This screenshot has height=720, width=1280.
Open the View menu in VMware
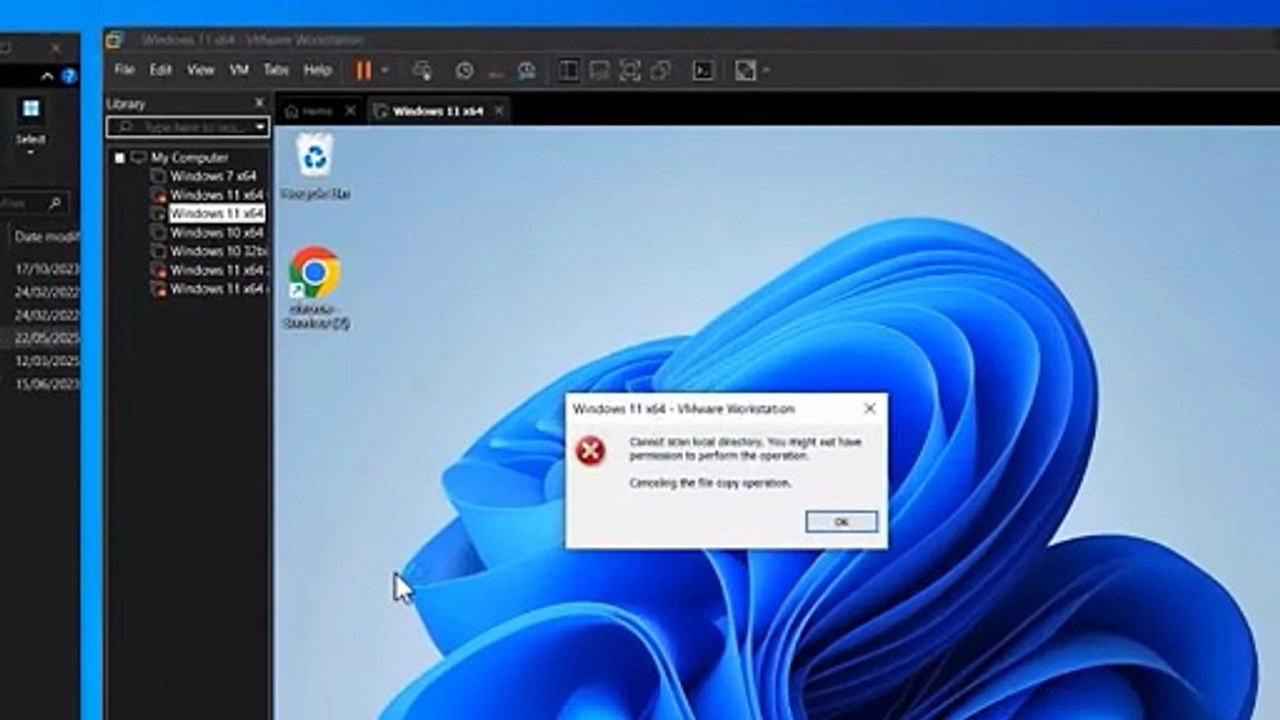coord(201,70)
